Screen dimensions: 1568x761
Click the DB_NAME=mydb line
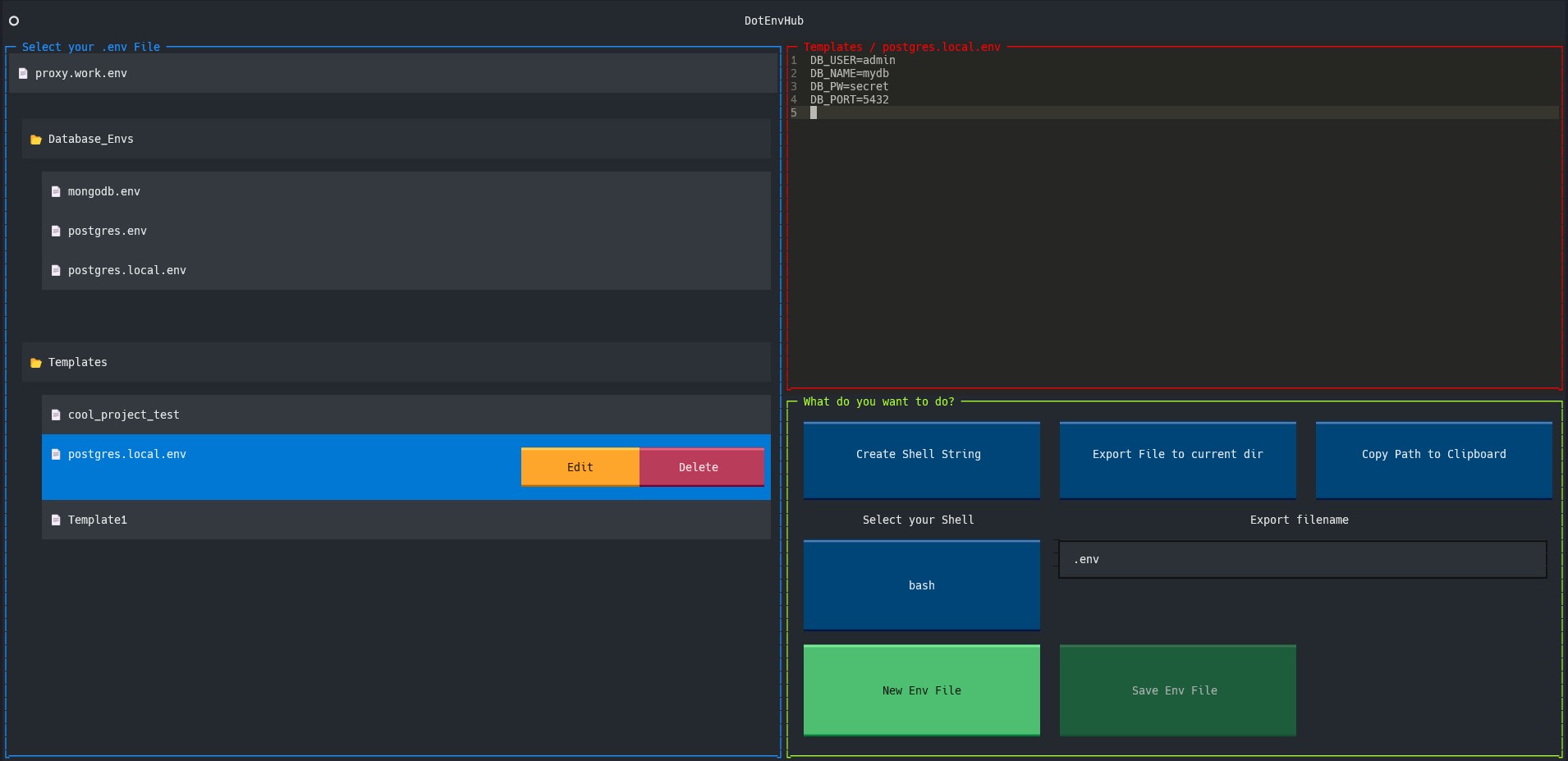(x=850, y=73)
